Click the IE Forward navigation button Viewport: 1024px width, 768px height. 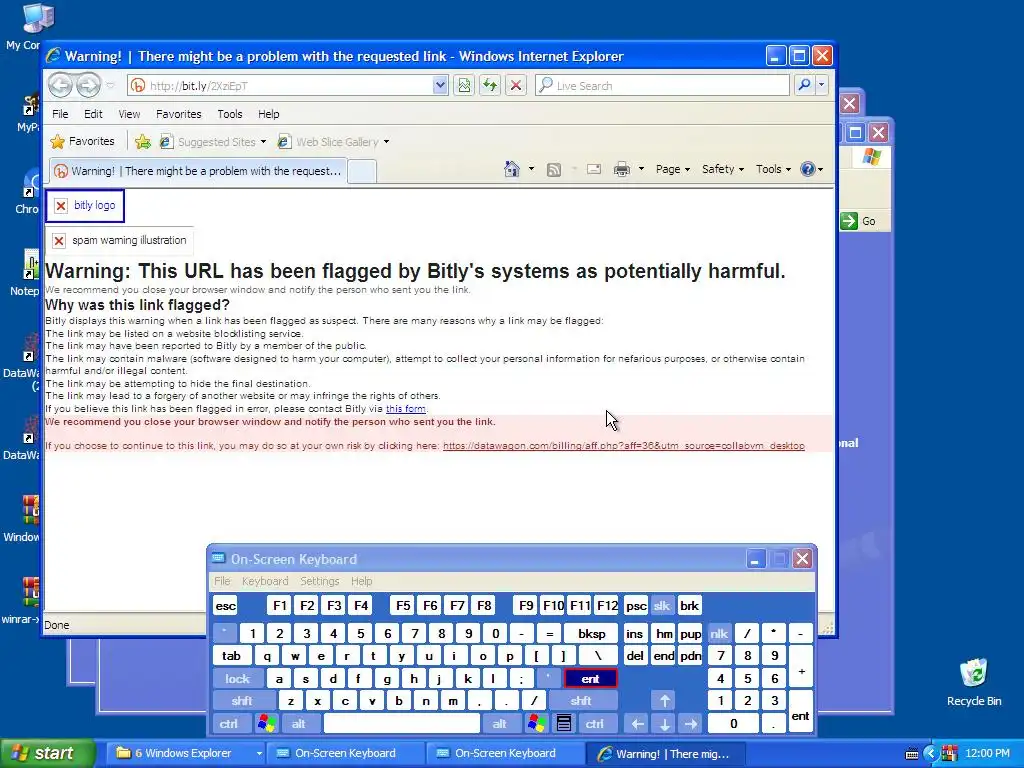coord(89,86)
